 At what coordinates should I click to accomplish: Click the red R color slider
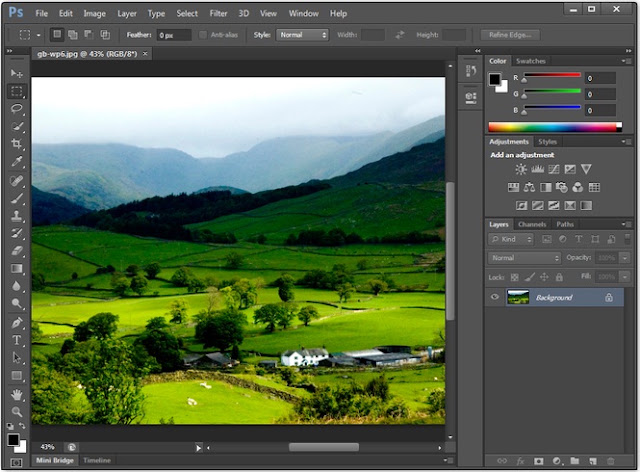pos(552,75)
